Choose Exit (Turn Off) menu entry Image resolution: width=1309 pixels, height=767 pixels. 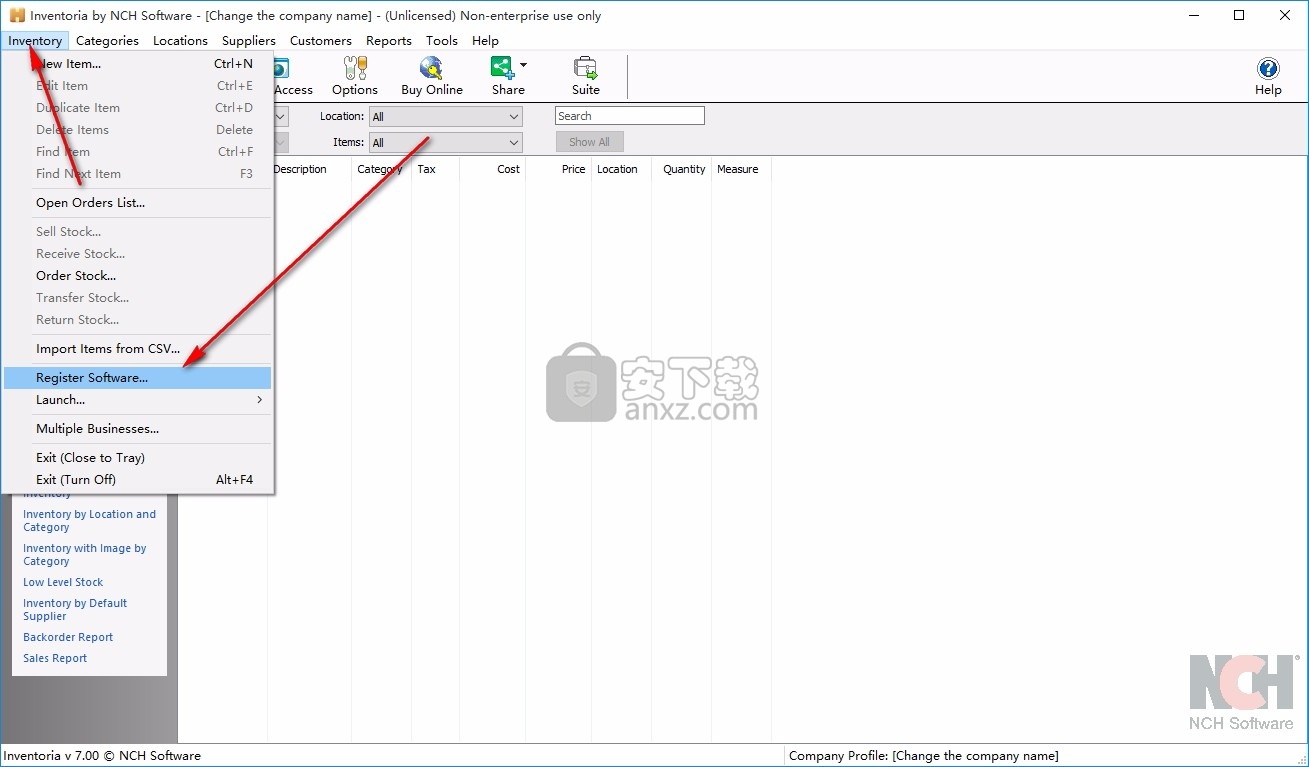click(x=137, y=480)
